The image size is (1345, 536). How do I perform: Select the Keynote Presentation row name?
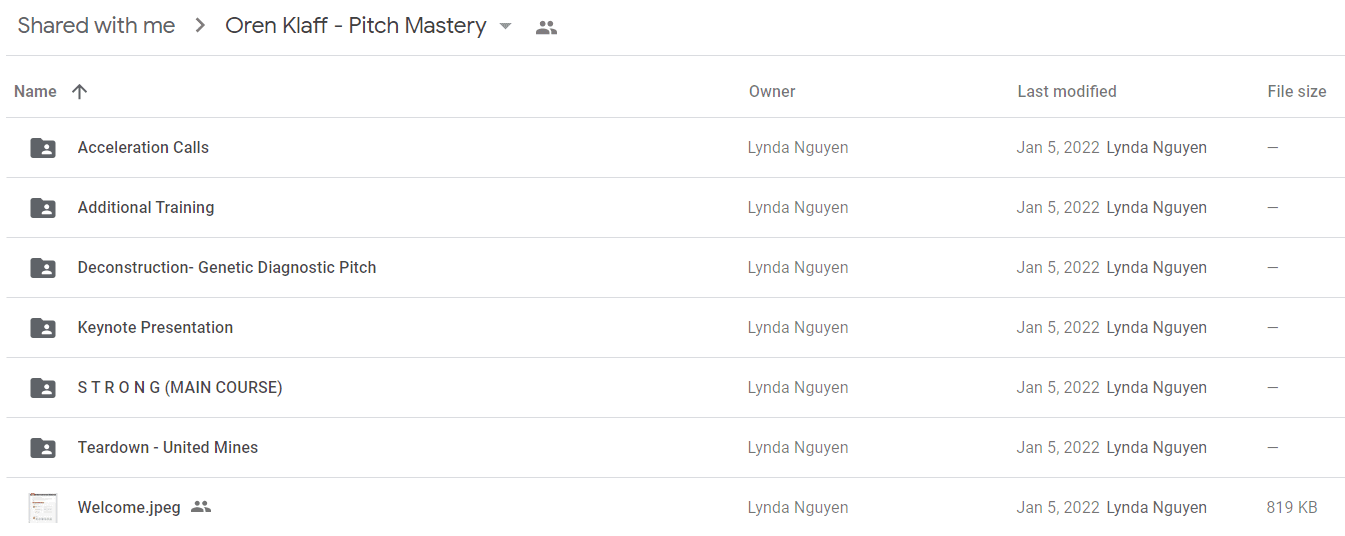155,327
